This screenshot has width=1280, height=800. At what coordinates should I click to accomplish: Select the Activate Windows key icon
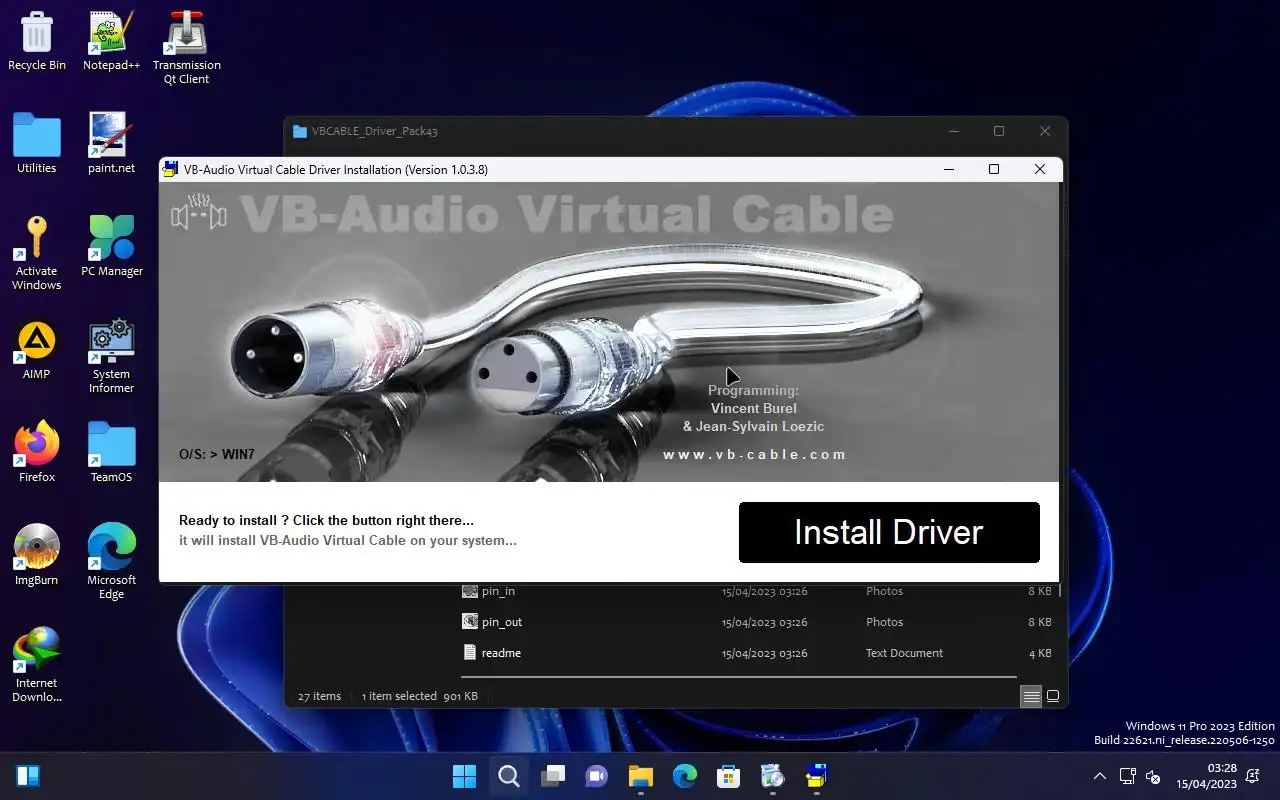(37, 254)
